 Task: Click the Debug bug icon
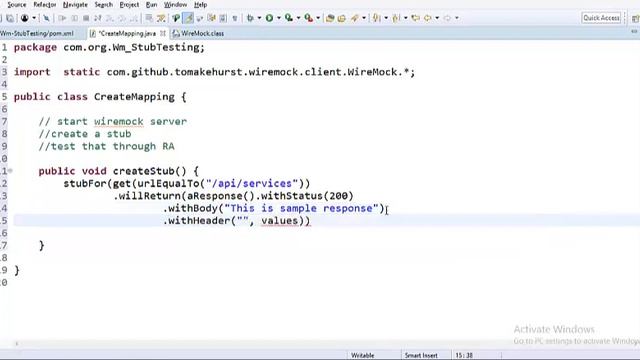(250, 18)
